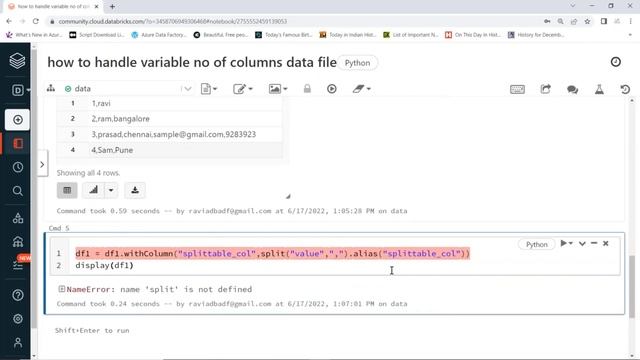The height and width of the screenshot is (360, 640).
Task: Click the results table resize handle
Action: 288,196
